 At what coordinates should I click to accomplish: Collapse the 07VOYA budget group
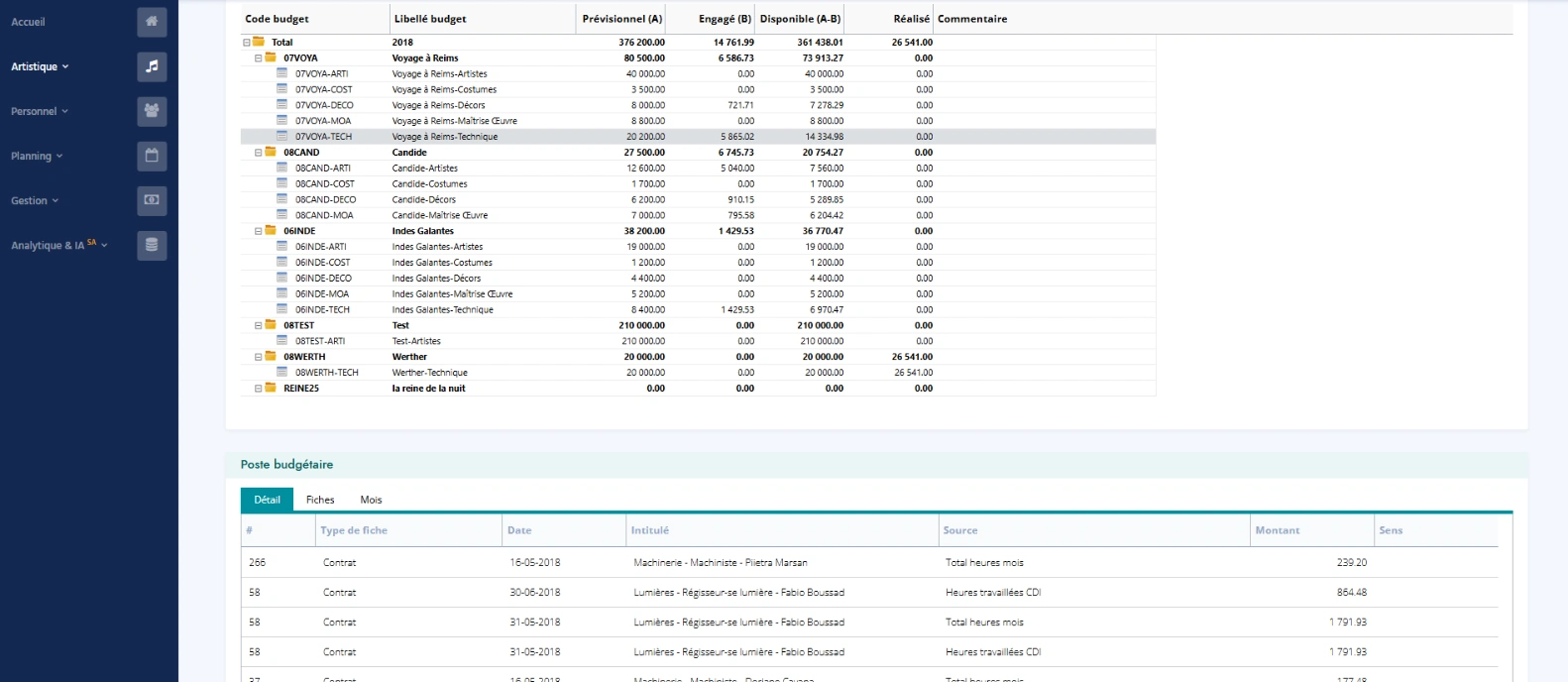pos(259,58)
